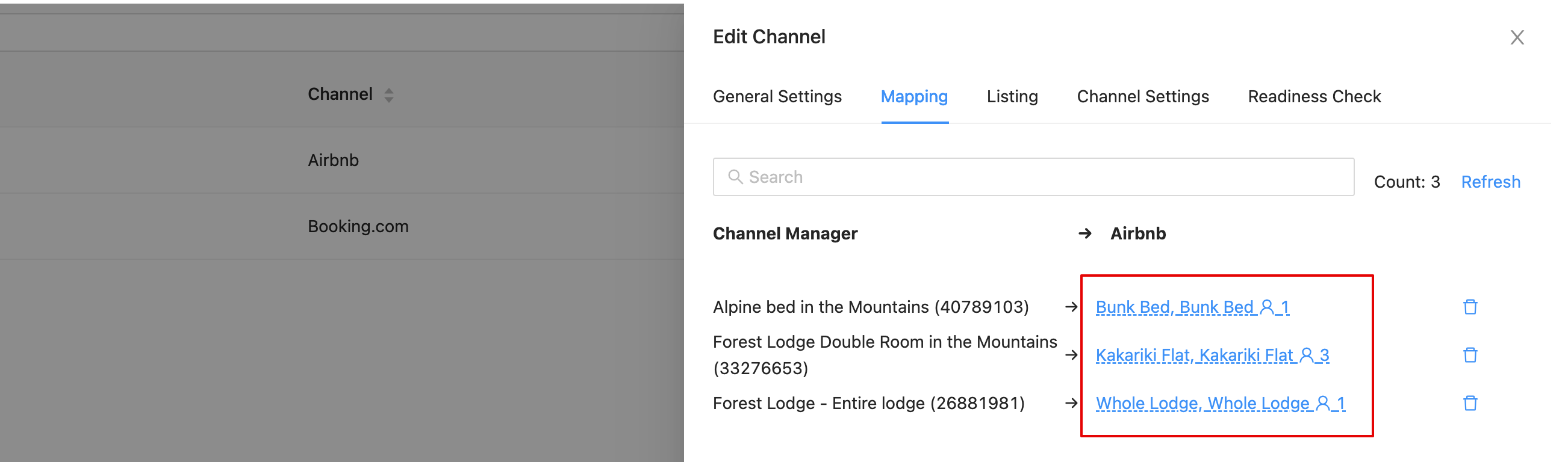
Task: Go to the Readiness Check tab
Action: [1314, 97]
